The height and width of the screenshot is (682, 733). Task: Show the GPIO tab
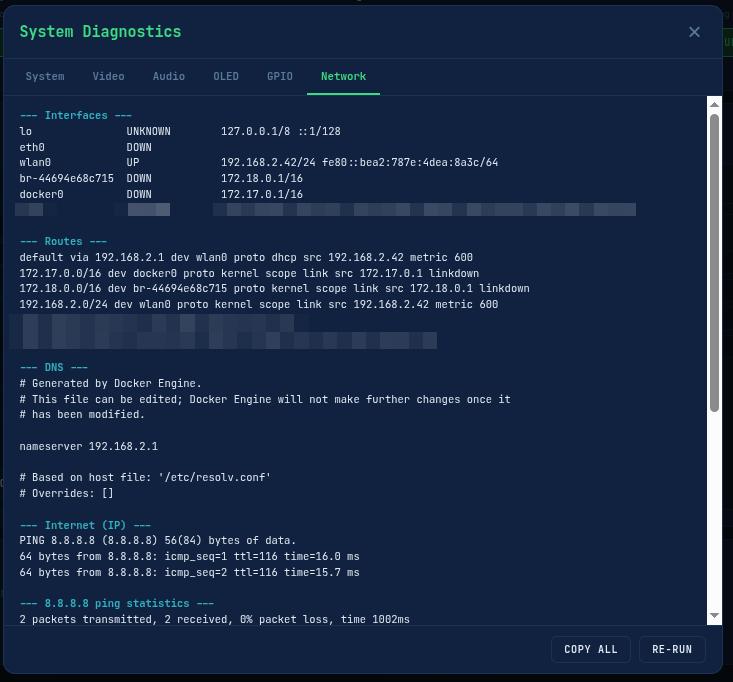pyautogui.click(x=280, y=76)
